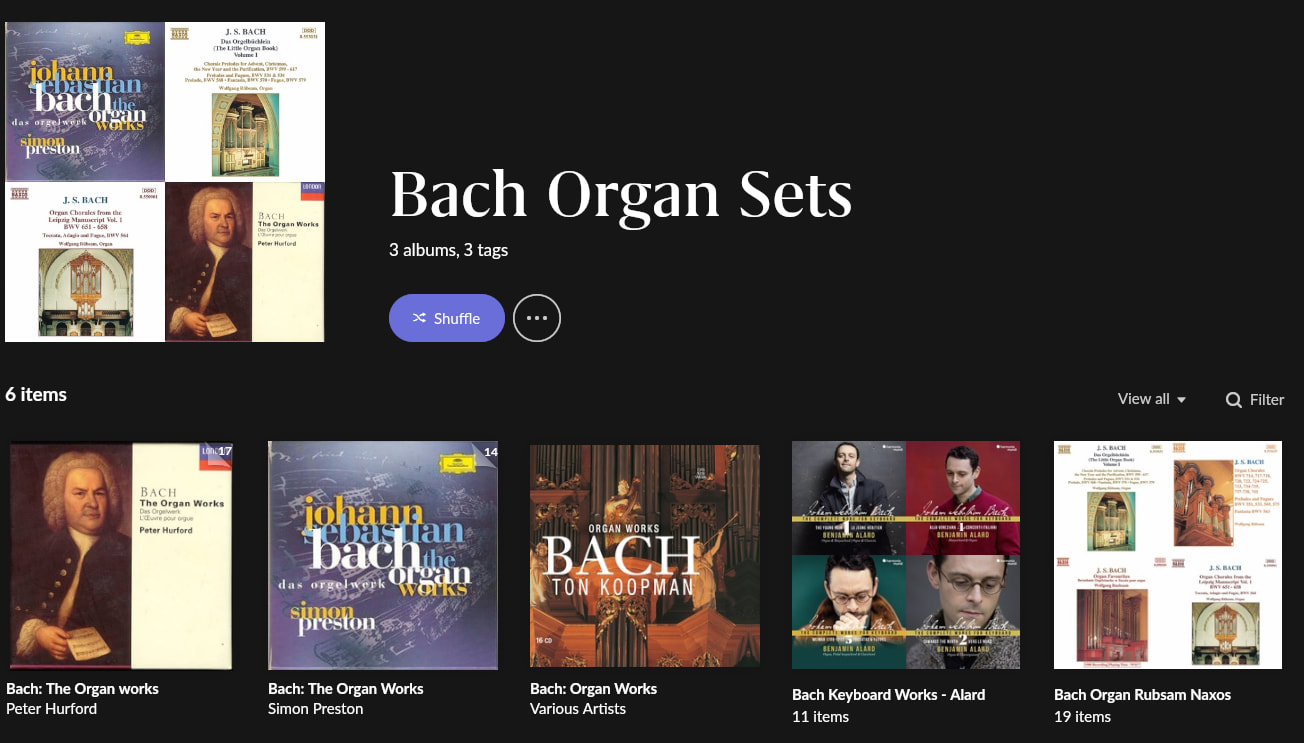Click the 'Bach: Organ Works' album title

pos(593,689)
